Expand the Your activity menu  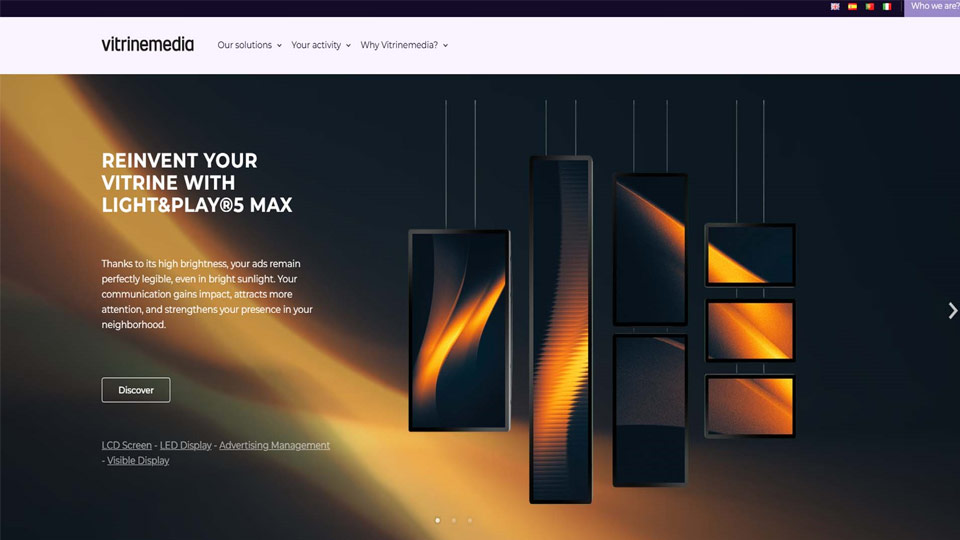point(321,45)
